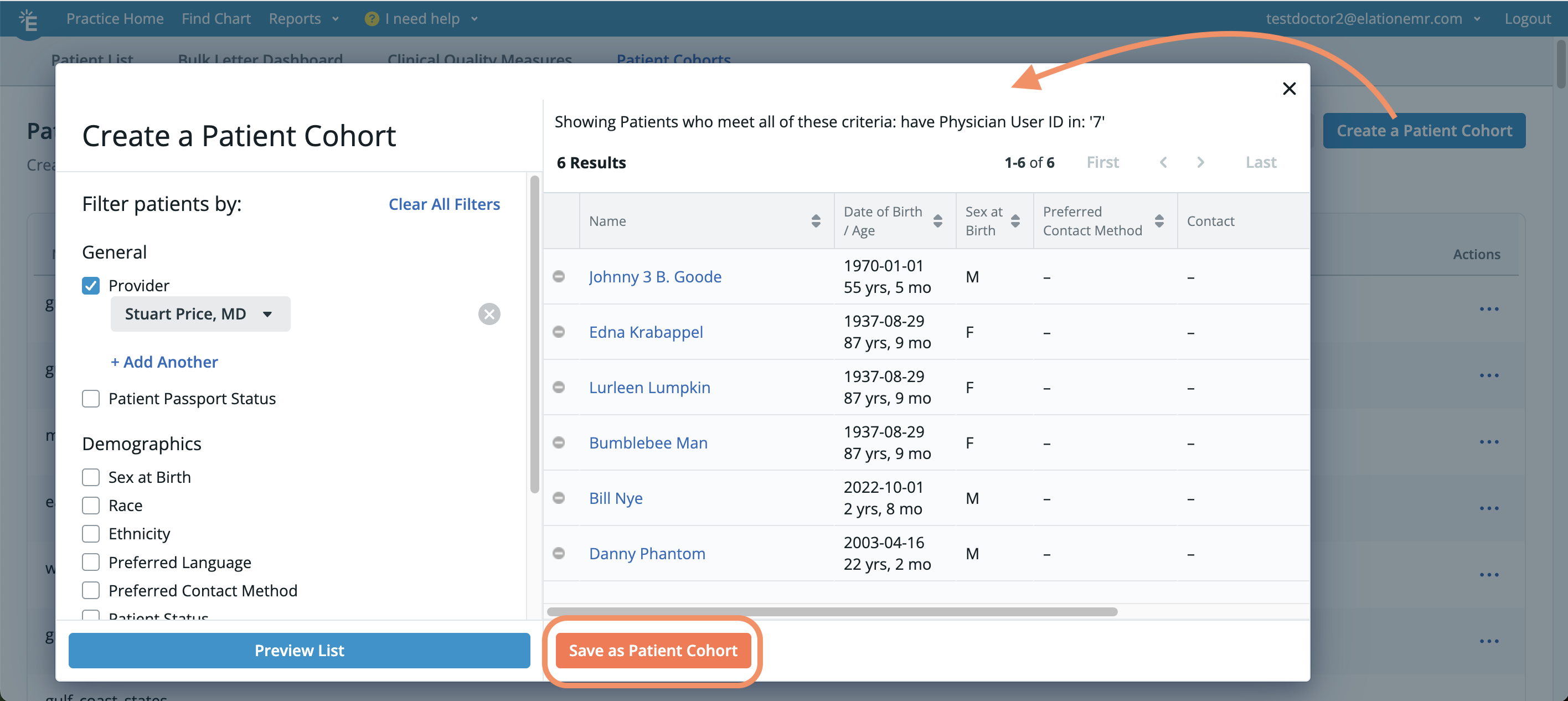Image resolution: width=1568 pixels, height=701 pixels.
Task: Remove Bill Nye using minus icon
Action: 558,498
